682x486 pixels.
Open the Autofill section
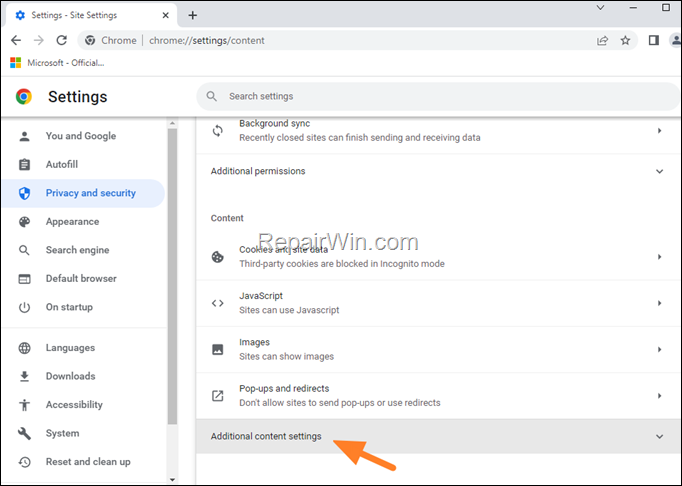click(84, 164)
